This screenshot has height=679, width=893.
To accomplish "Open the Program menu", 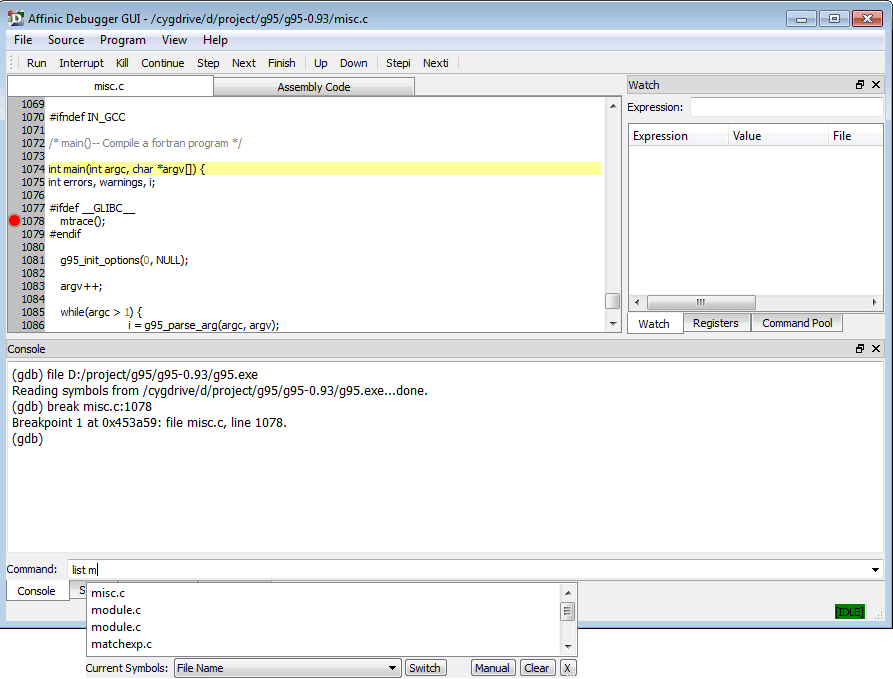I will click(122, 40).
